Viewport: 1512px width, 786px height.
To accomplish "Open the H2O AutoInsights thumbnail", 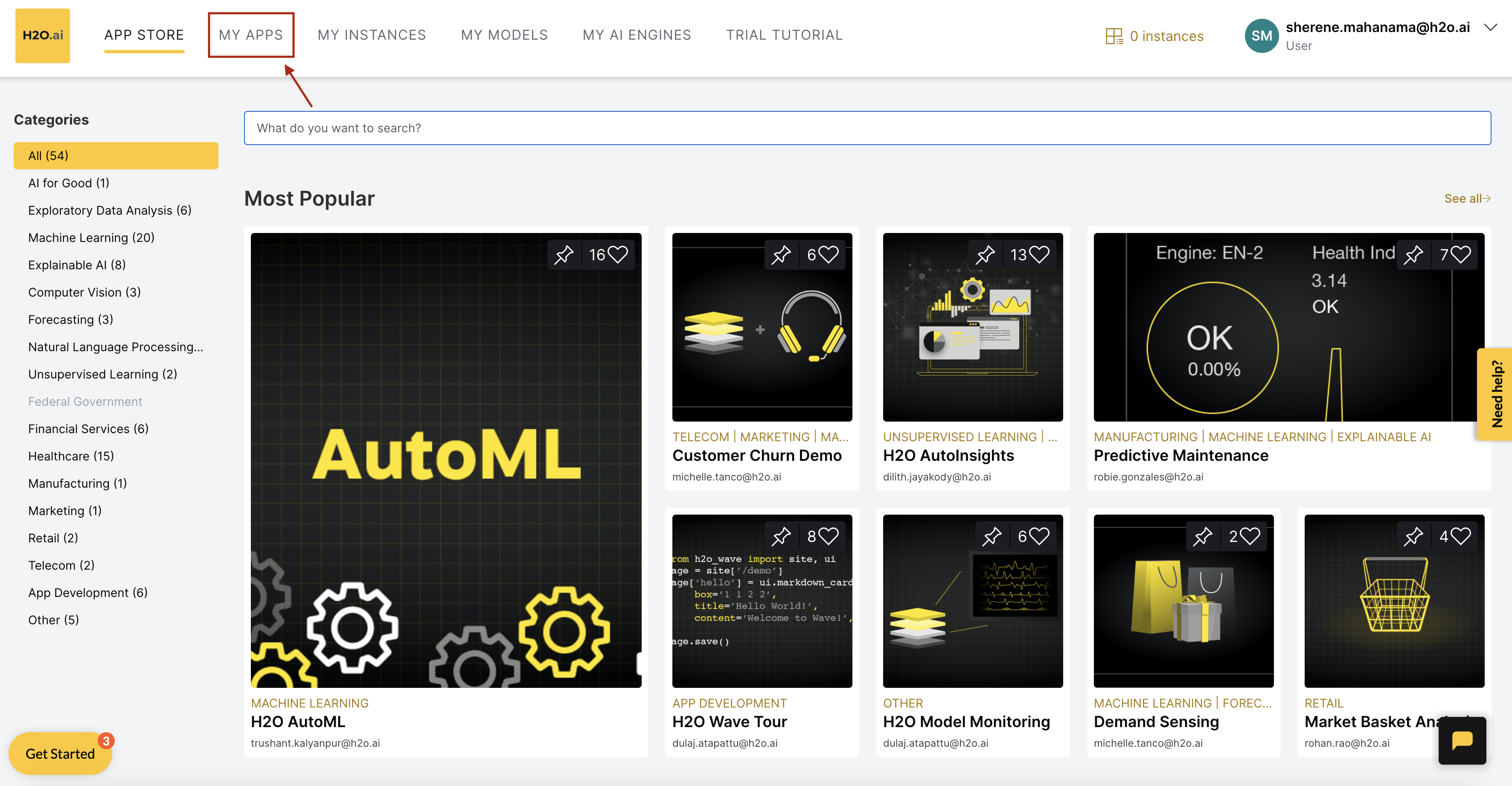I will click(x=973, y=327).
